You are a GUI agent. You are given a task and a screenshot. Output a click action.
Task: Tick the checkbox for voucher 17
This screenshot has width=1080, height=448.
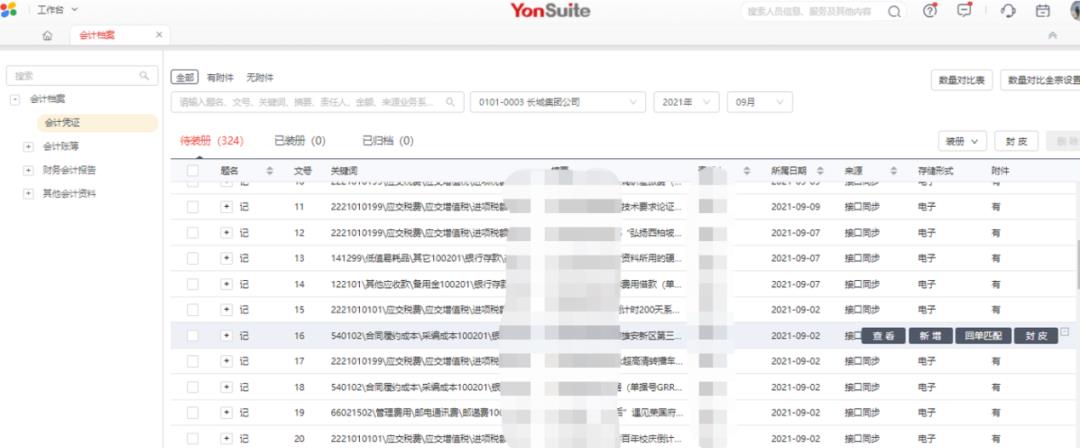(x=193, y=361)
